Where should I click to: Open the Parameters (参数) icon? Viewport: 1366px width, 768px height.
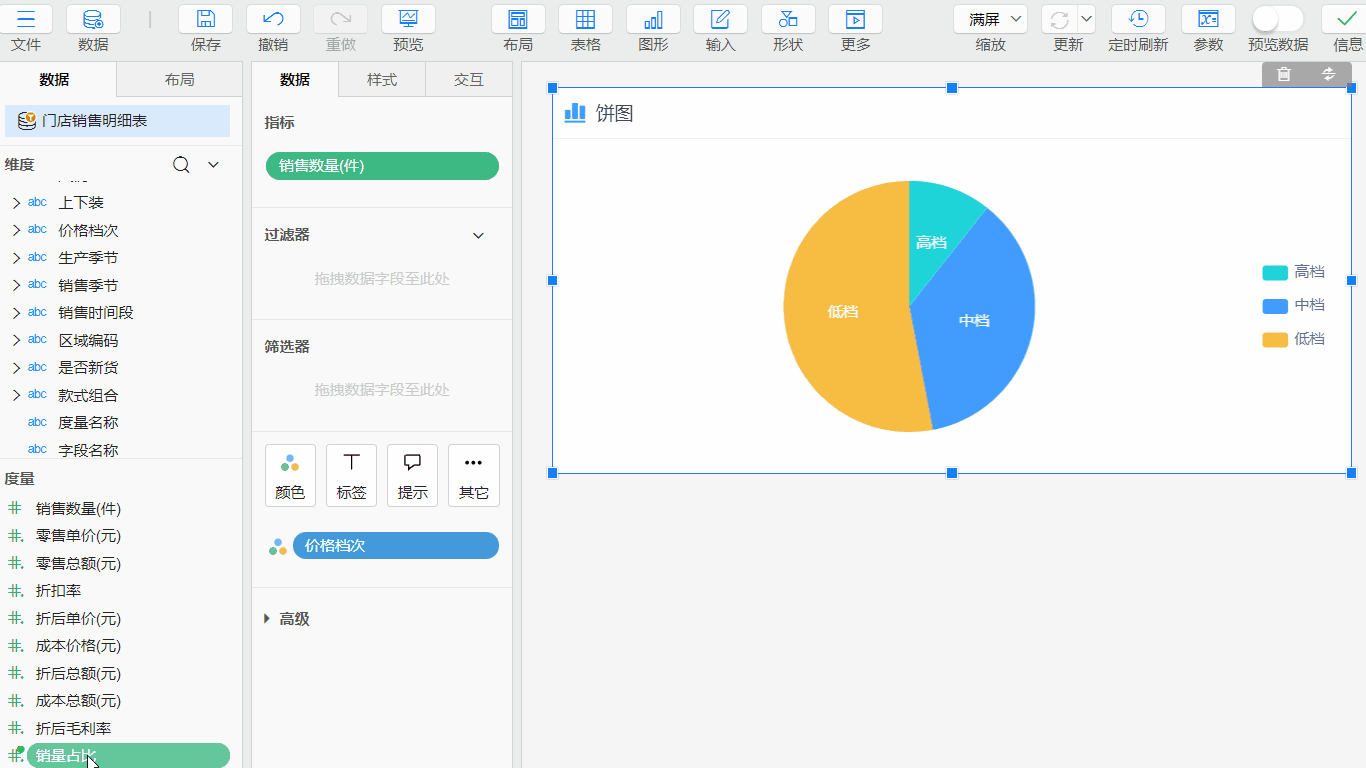(1208, 20)
